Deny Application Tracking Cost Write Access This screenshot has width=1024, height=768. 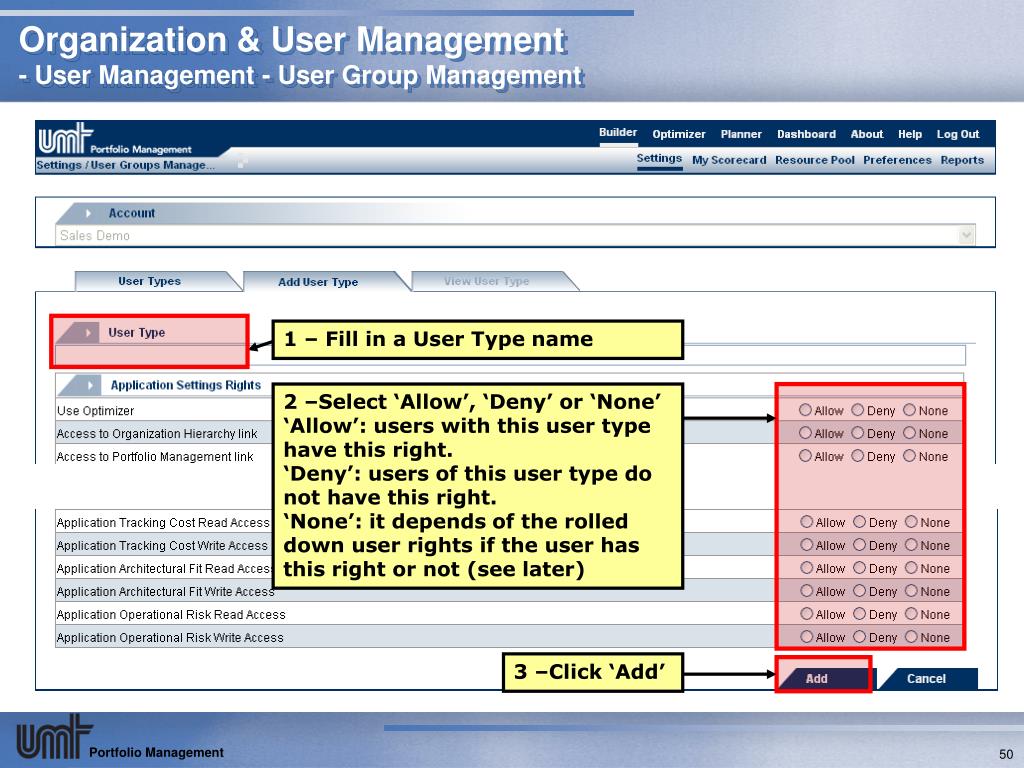tap(859, 545)
